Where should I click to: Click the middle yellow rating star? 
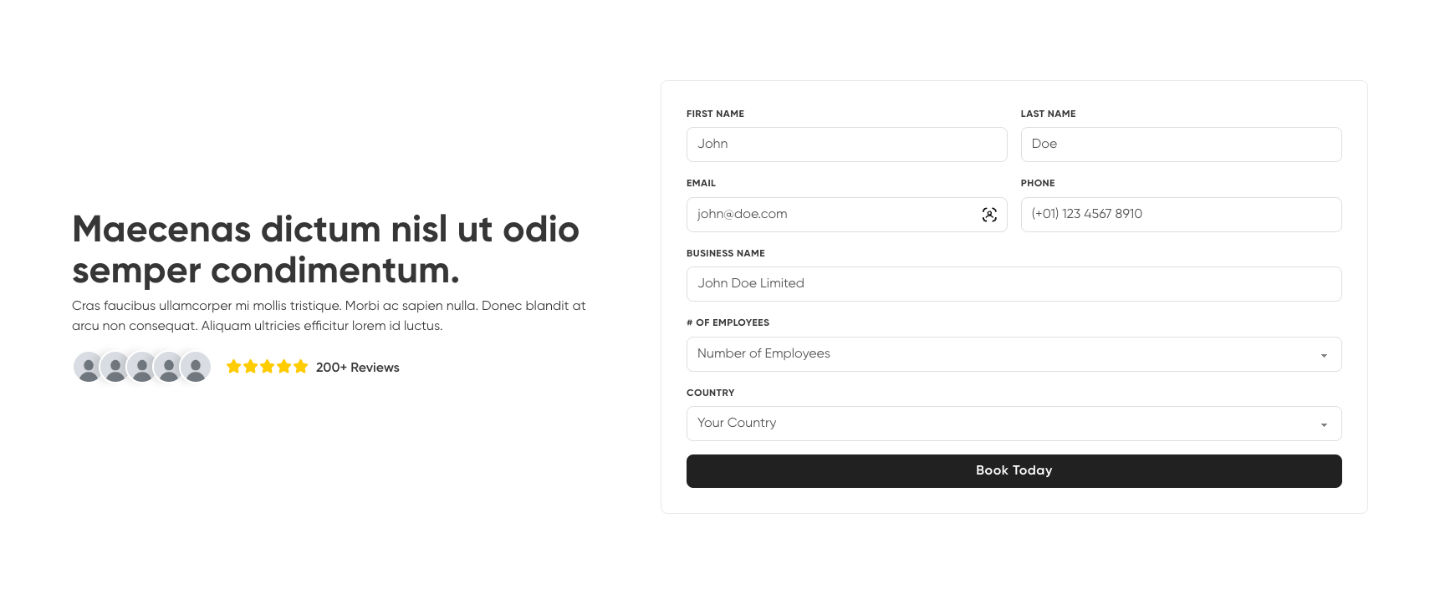coord(268,367)
